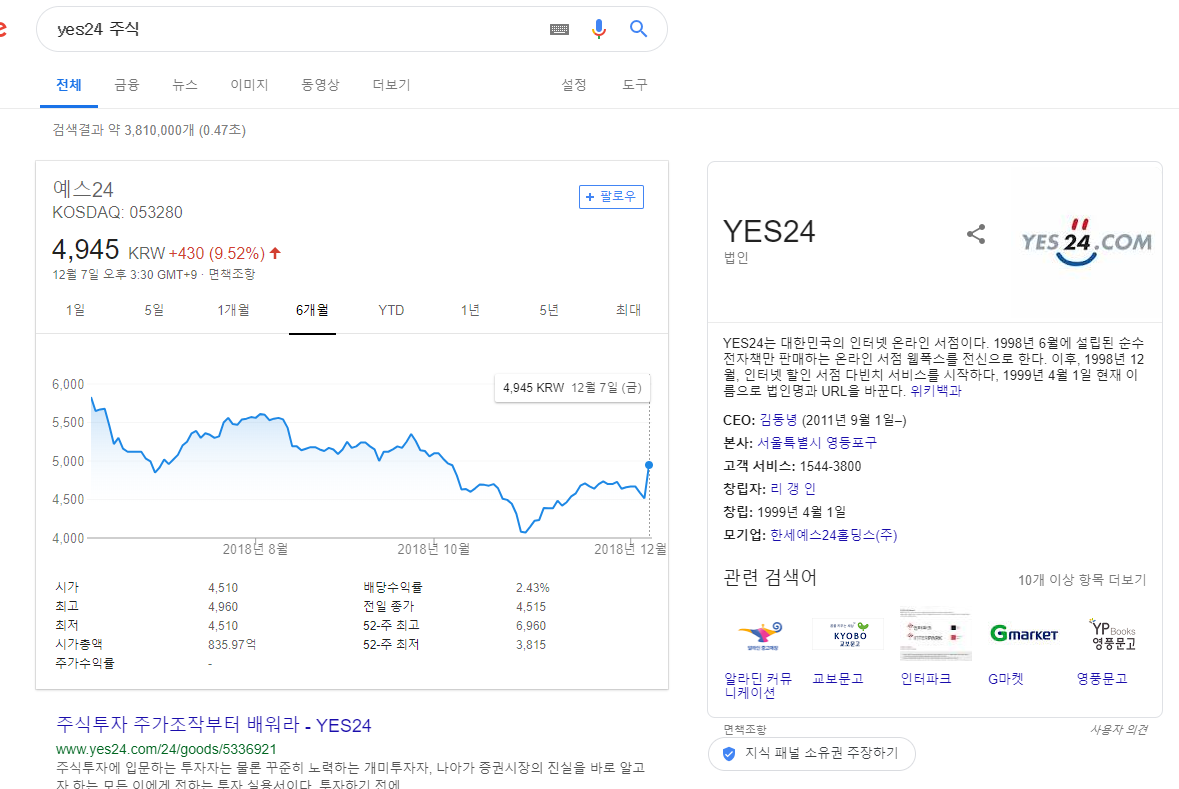Switch to the 이미지 tab
Image resolution: width=1179 pixels, height=789 pixels.
(x=249, y=85)
